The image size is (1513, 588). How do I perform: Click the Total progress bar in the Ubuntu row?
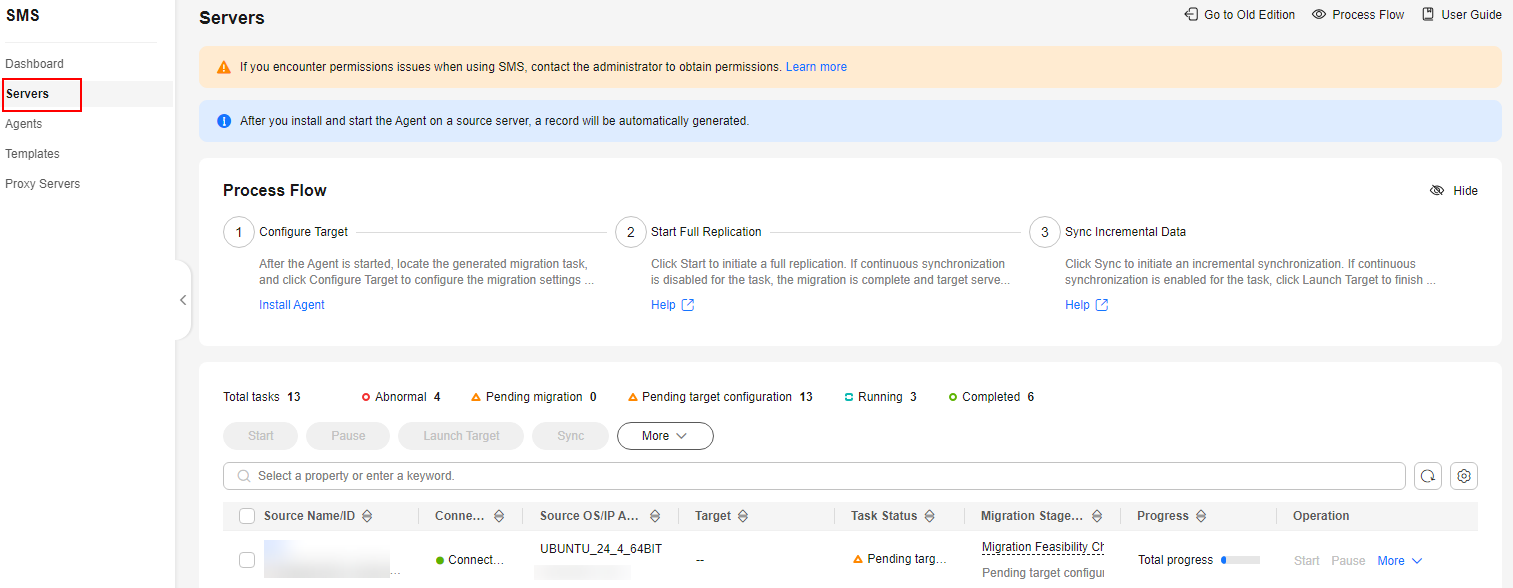coord(1240,560)
